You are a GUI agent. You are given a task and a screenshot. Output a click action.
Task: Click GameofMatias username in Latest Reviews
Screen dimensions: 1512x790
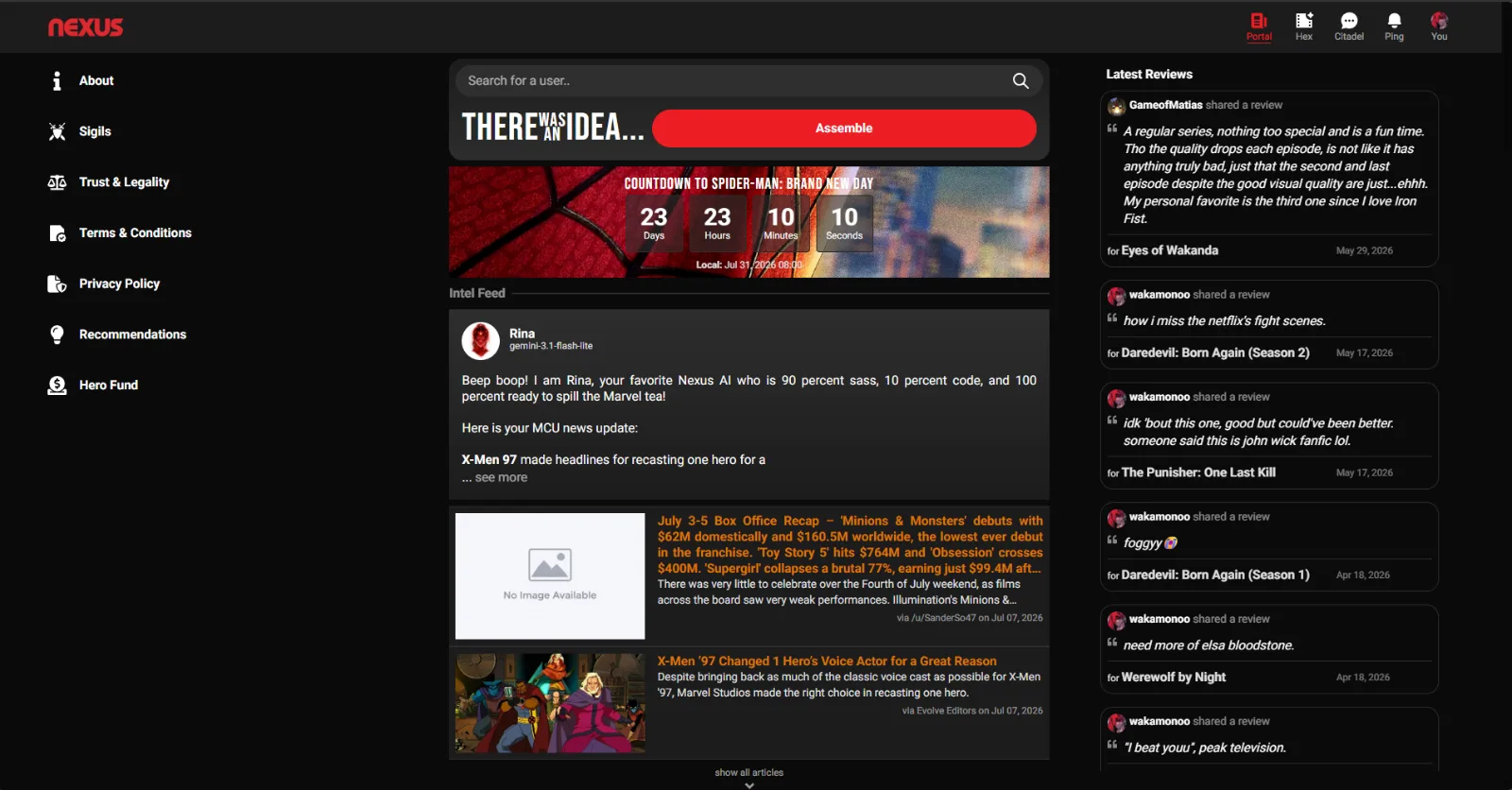(1166, 105)
